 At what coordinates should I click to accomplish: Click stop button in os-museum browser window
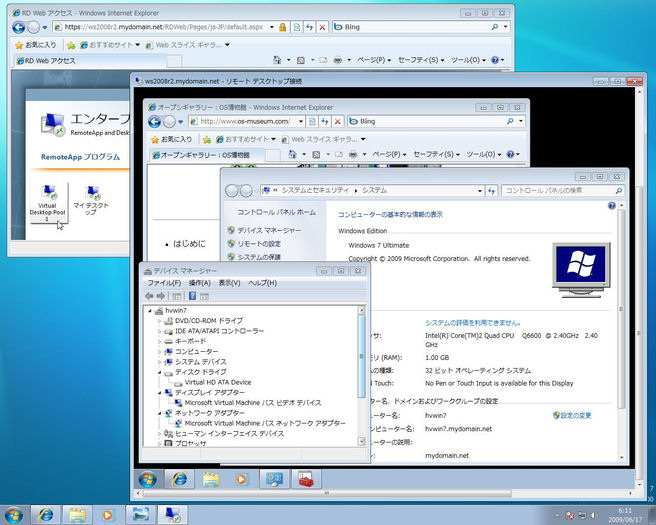pos(338,122)
